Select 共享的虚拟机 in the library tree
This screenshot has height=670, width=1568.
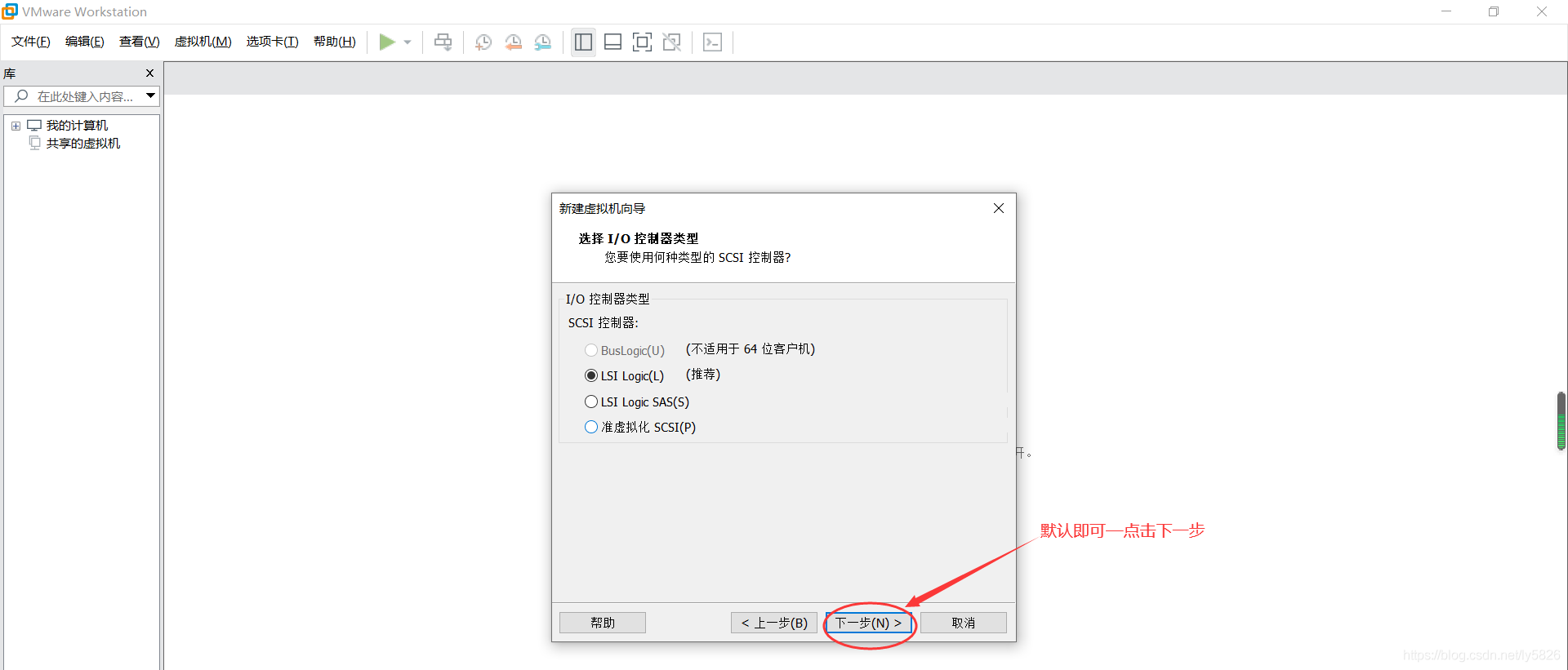pyautogui.click(x=83, y=144)
